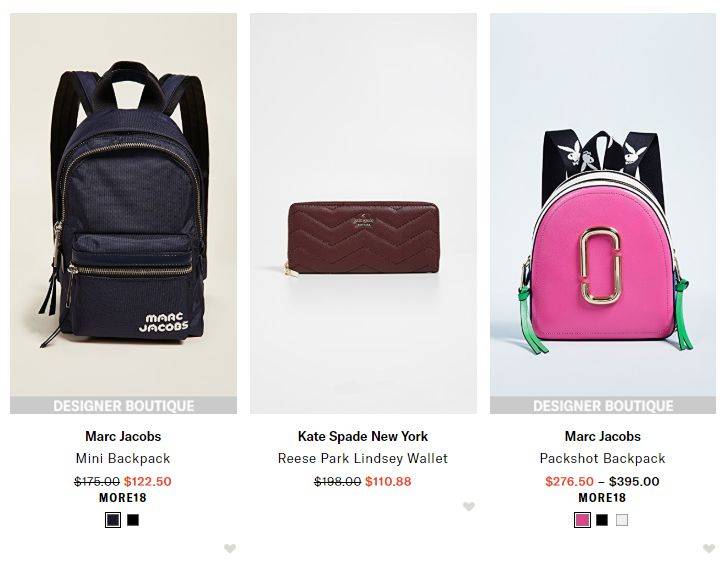Screen dimensions: 724x563
Task: Select white swatch for Packshot Backpack
Action: [622, 520]
